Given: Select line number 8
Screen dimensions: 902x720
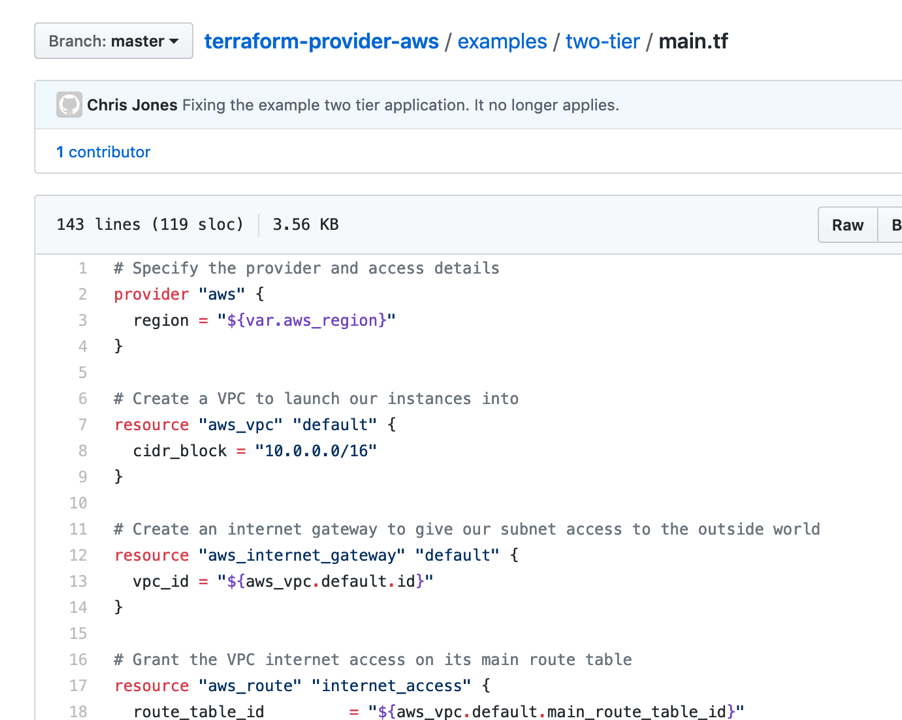Looking at the screenshot, I should coord(83,451).
